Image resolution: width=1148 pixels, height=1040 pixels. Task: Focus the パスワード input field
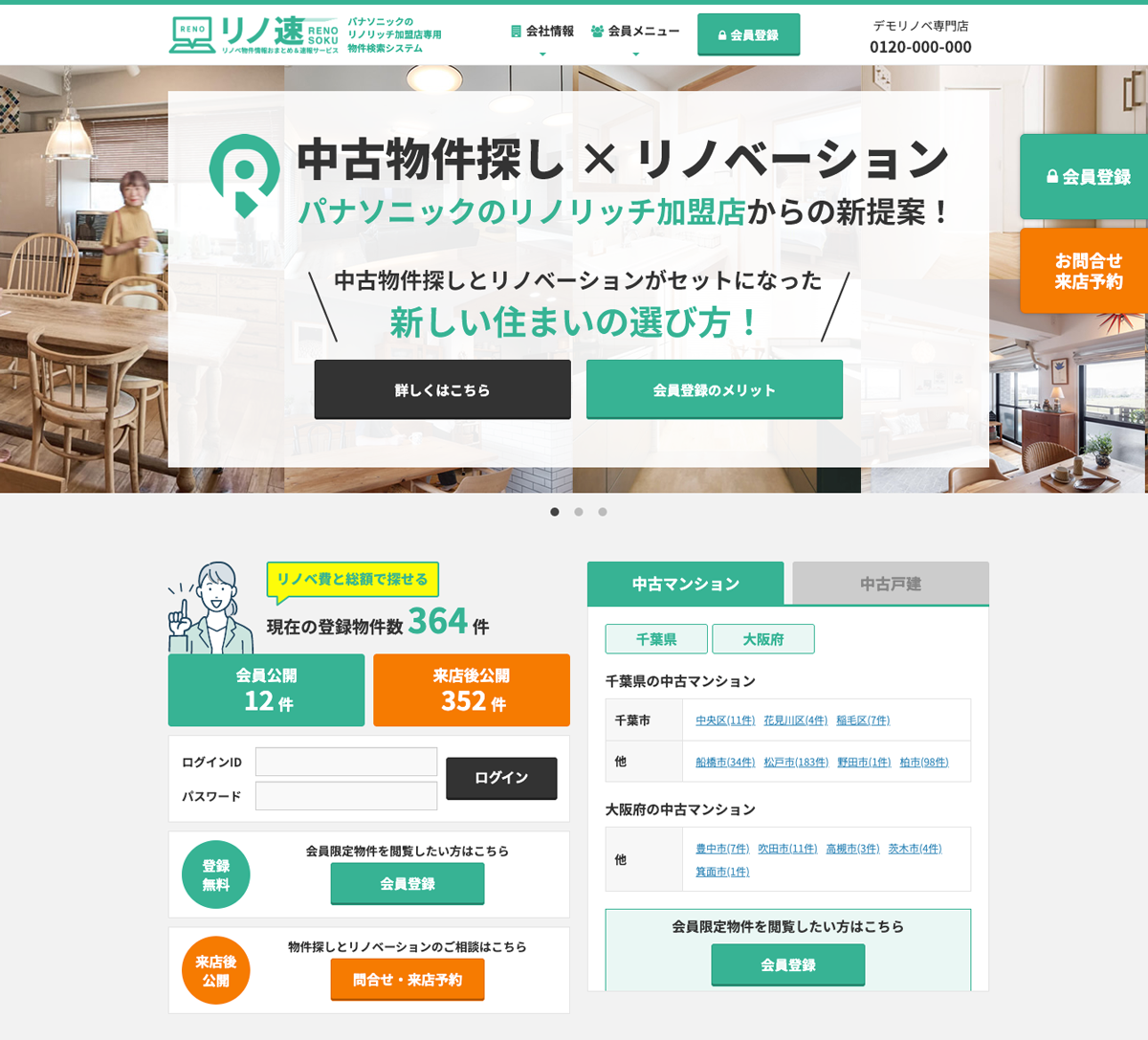[346, 796]
